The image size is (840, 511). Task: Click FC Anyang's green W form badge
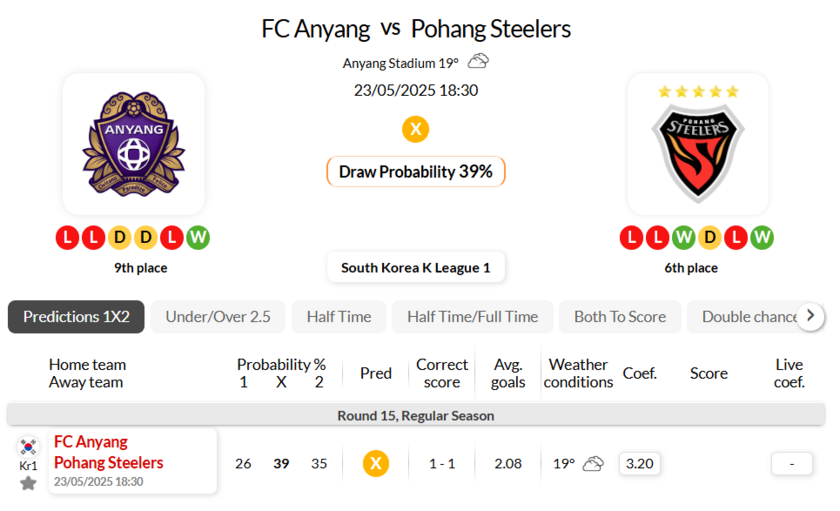pyautogui.click(x=198, y=238)
